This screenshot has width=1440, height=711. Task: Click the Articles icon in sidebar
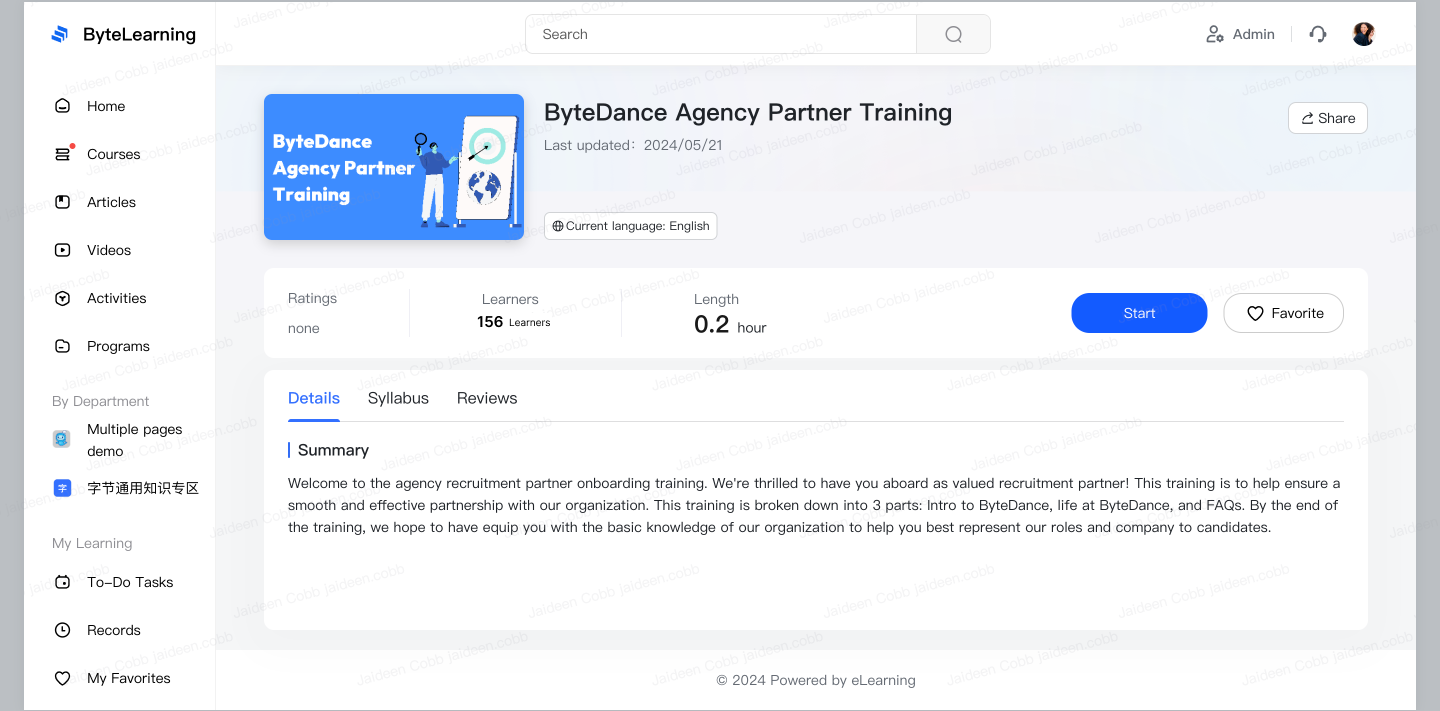click(x=62, y=202)
